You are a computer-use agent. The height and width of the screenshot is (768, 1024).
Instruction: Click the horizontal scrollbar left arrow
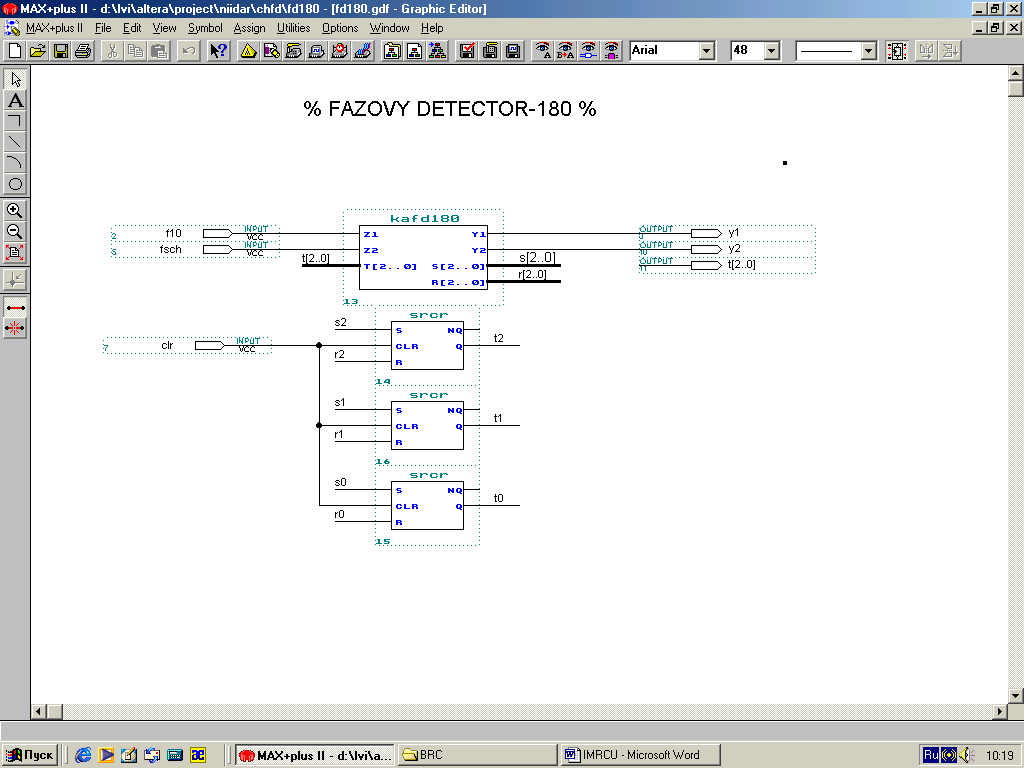click(38, 711)
